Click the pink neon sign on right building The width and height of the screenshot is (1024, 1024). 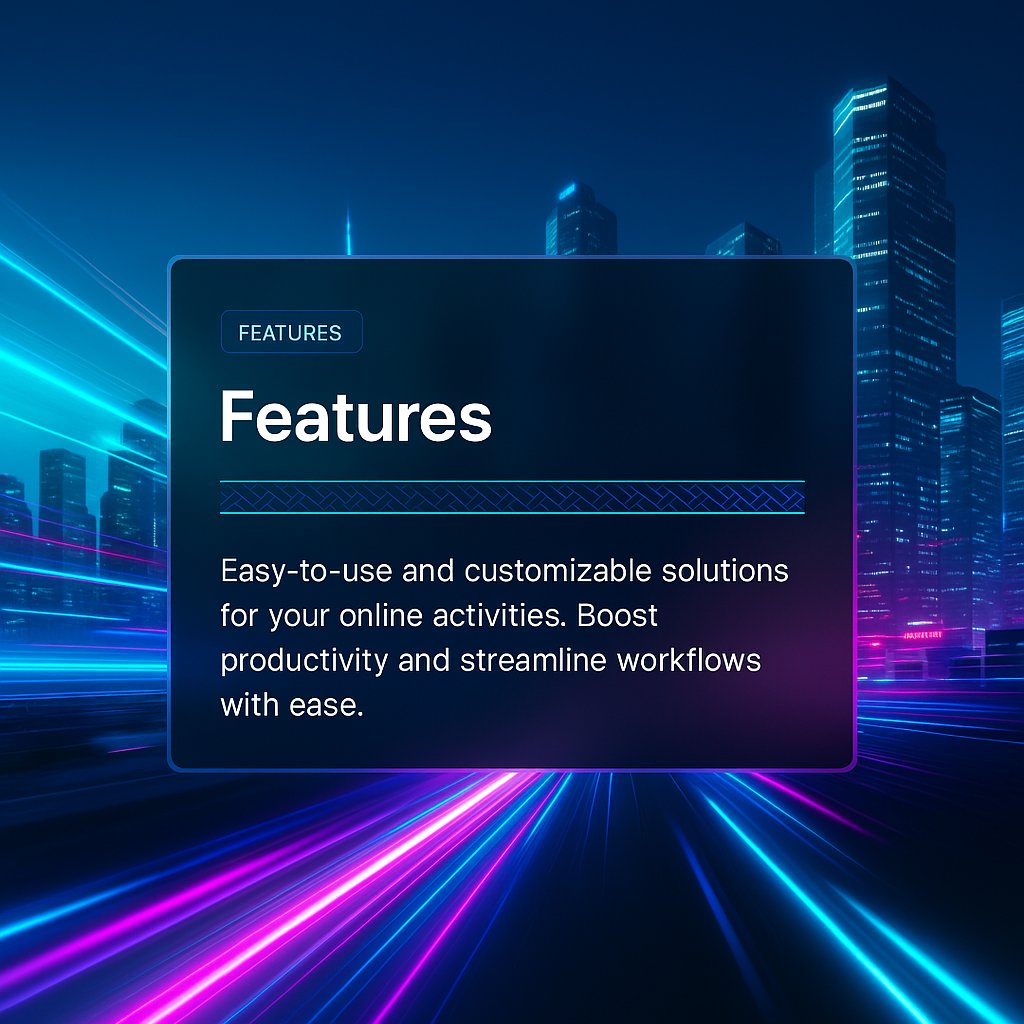click(x=922, y=634)
